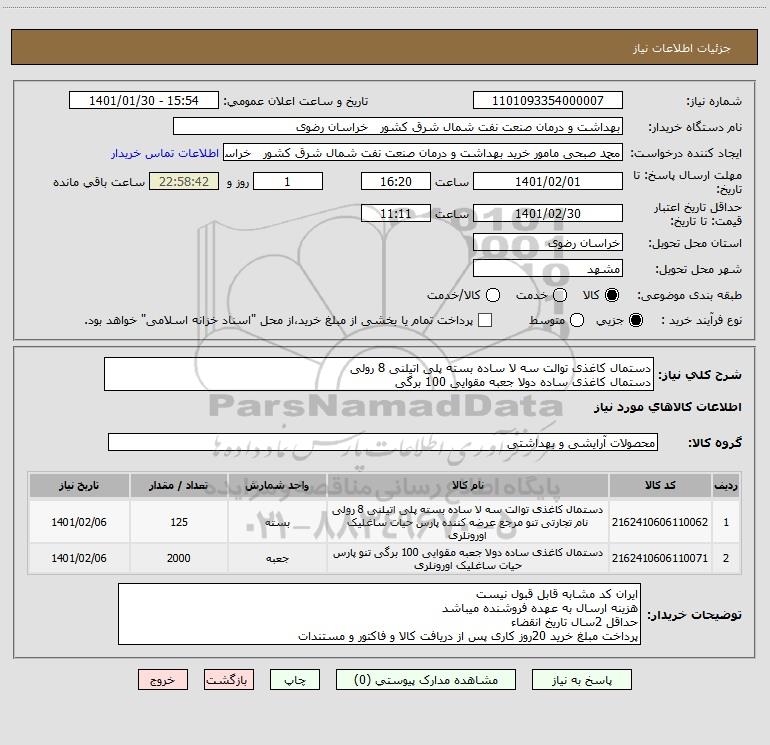Click the پاسخ به نیاز button
This screenshot has width=770, height=745.
582,680
